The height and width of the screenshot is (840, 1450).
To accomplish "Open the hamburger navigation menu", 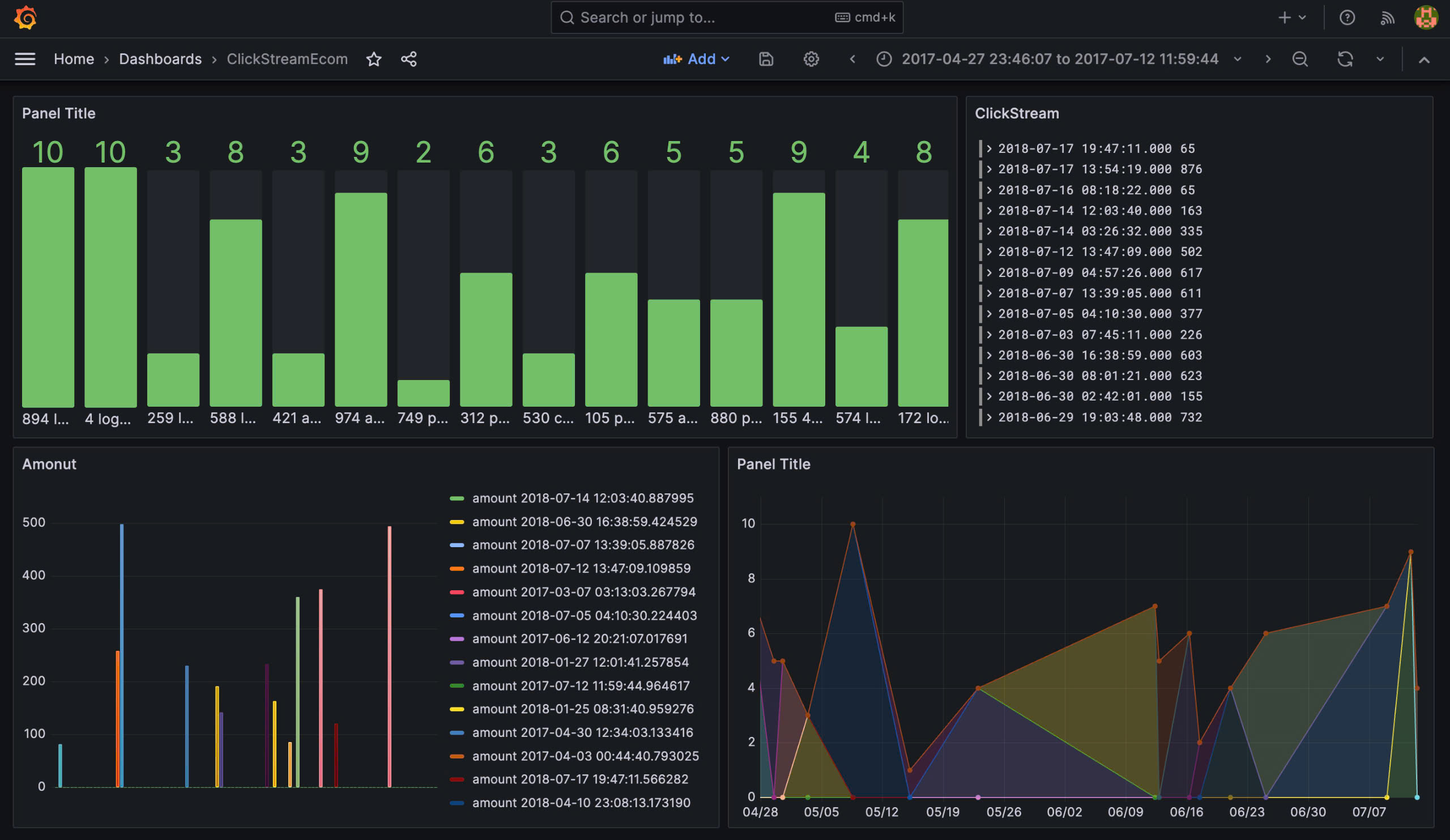I will click(x=25, y=59).
